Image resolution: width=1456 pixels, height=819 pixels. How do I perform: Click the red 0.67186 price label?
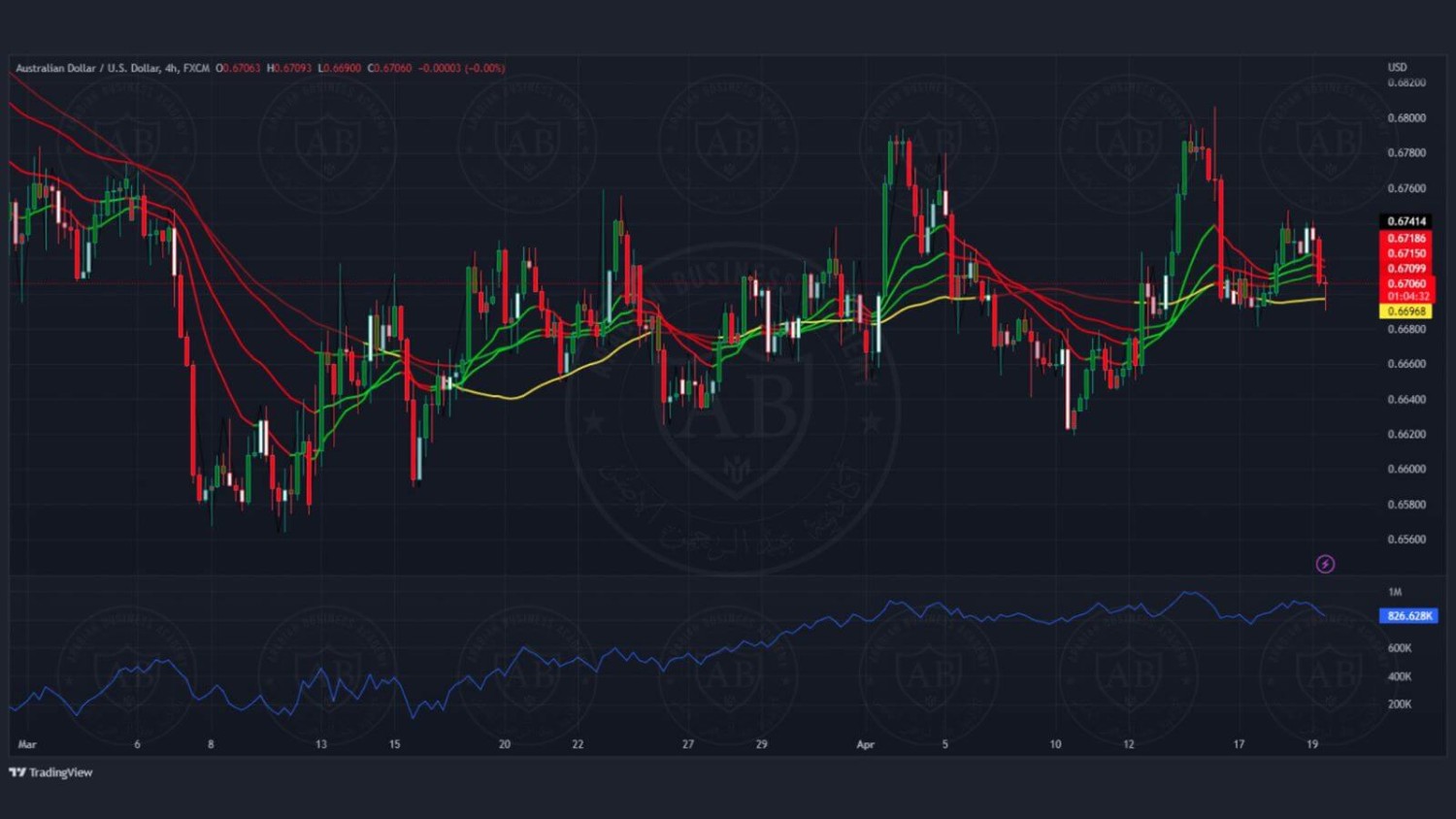[1406, 238]
